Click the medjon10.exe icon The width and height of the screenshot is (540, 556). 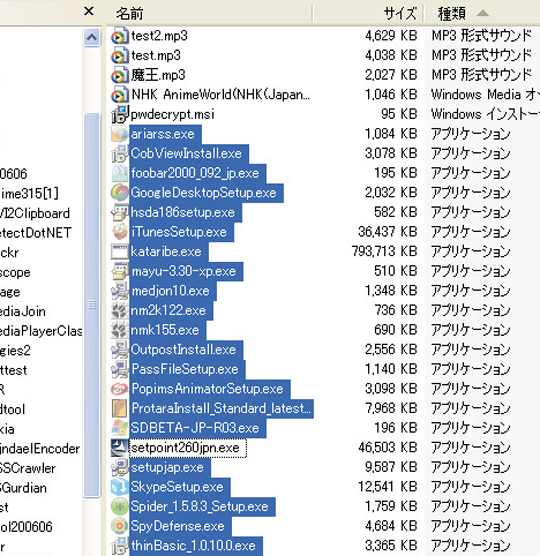tap(119, 291)
